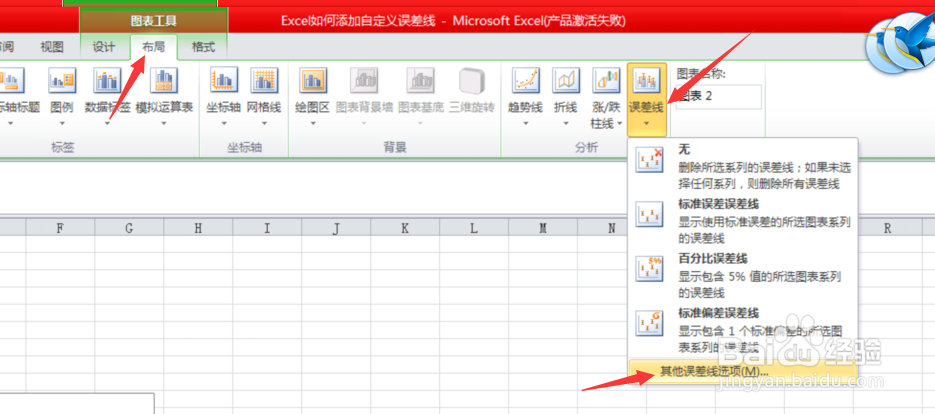Select column H header

pos(198,228)
